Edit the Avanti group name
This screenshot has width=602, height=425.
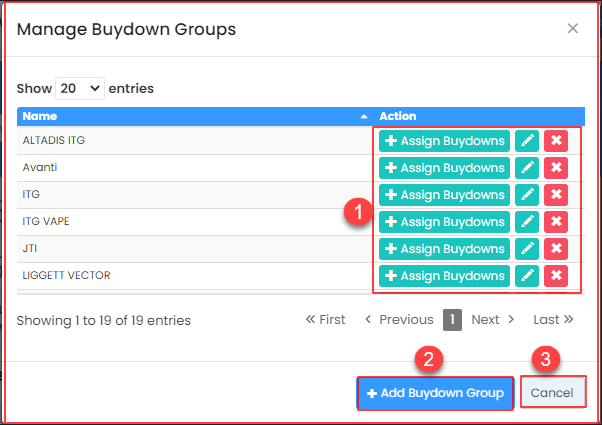[527, 168]
